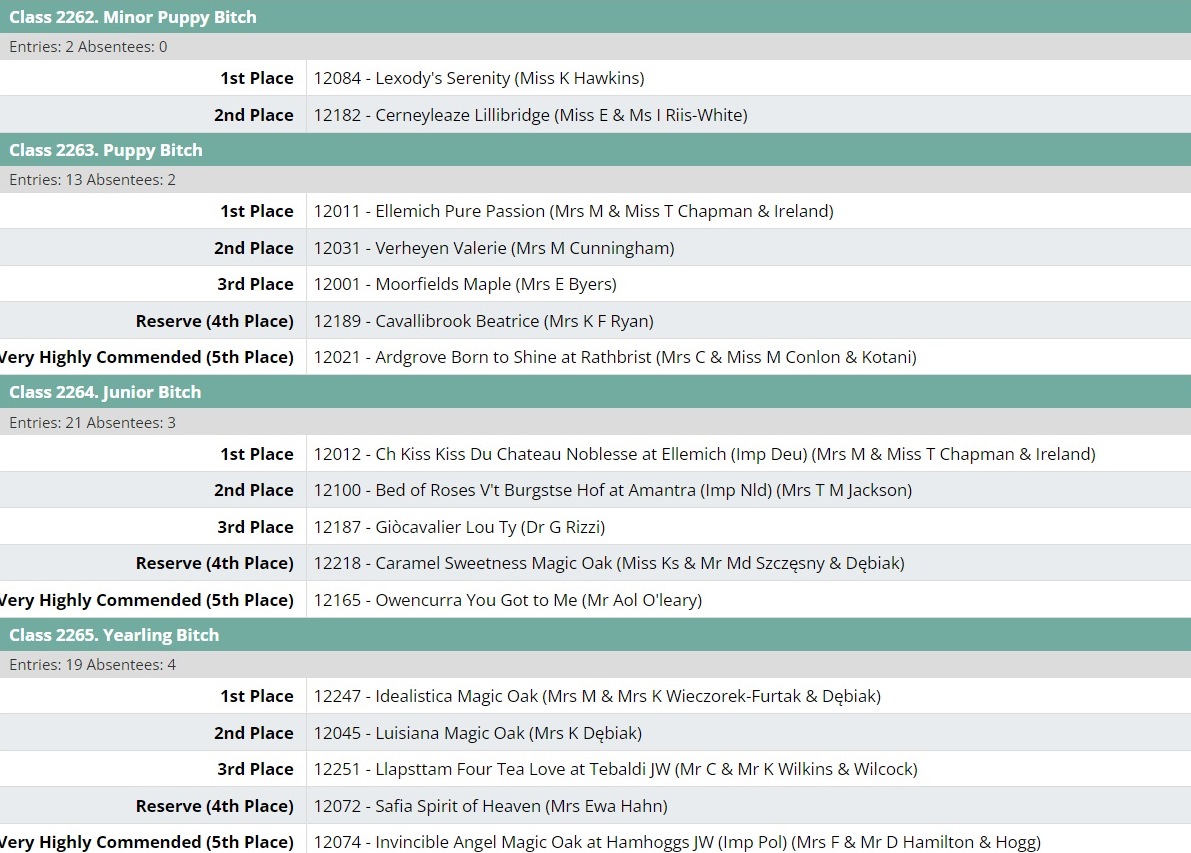
Task: Click the Class 2264 Junior Bitch header
Action: [105, 392]
